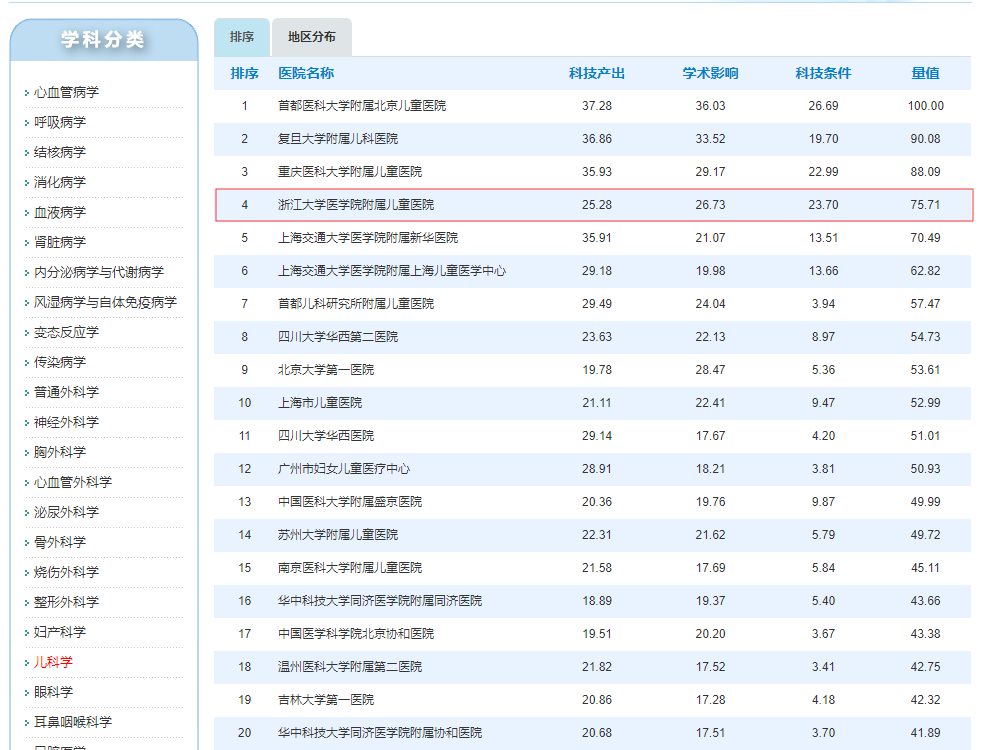Go to 变态反应学 category
The width and height of the screenshot is (986, 750).
pos(66,332)
